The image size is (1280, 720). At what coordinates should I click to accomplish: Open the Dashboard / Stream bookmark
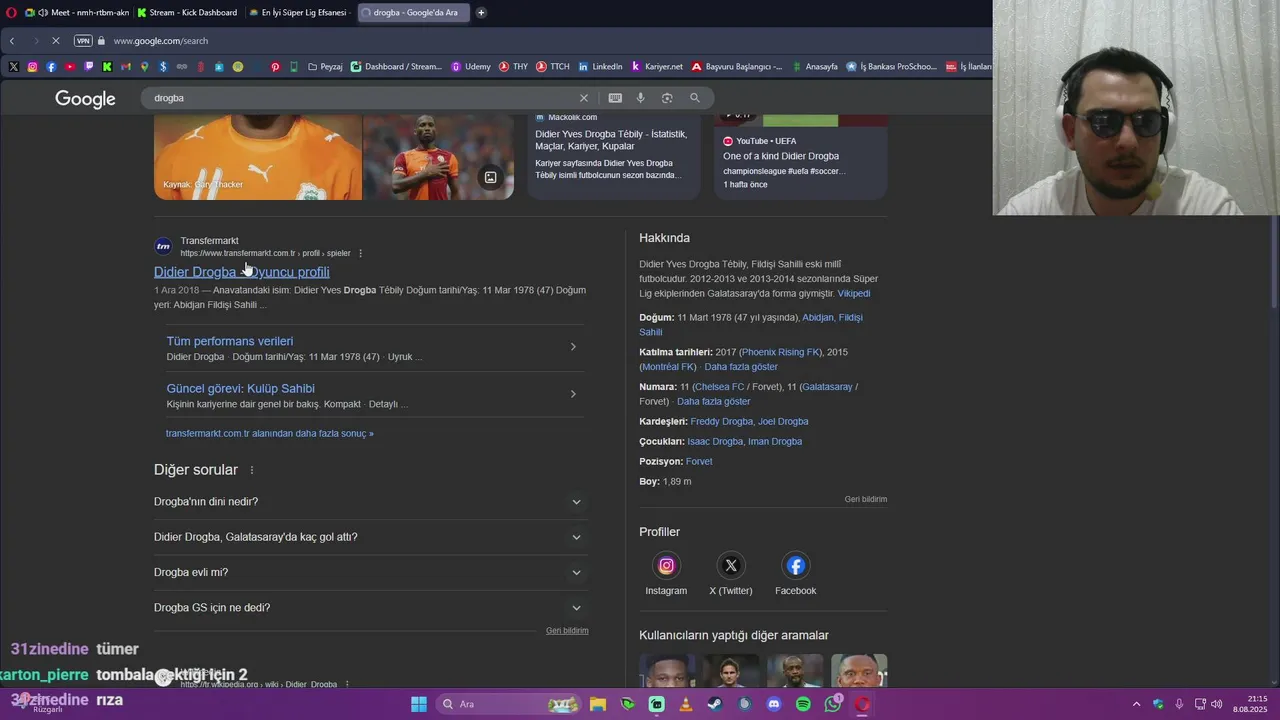[396, 67]
